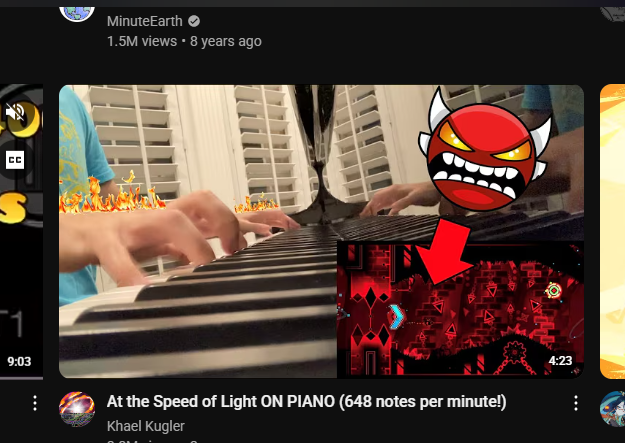
Task: Open the orange thumbnail on right edge
Action: pos(612,231)
